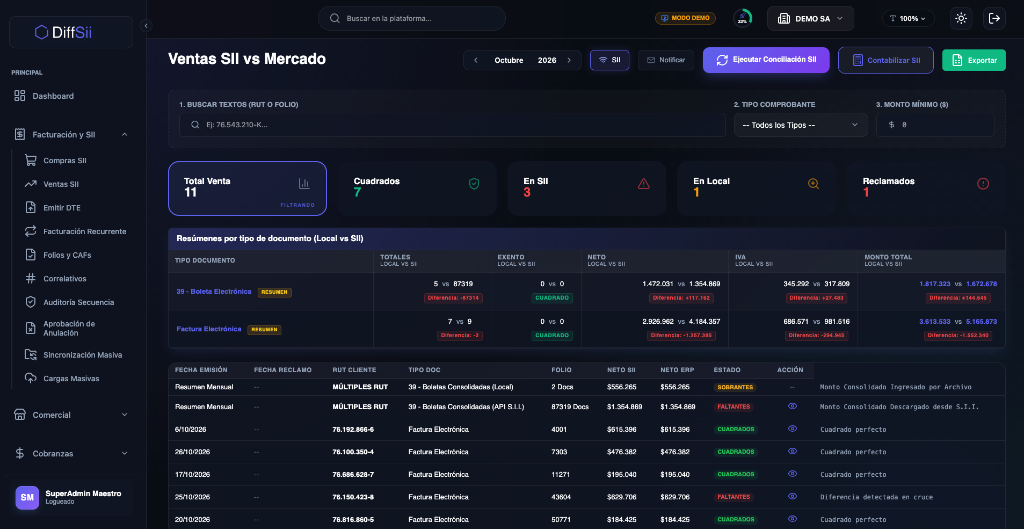Select the En SII filter card
Image resolution: width=1024 pixels, height=529 pixels.
[586, 188]
